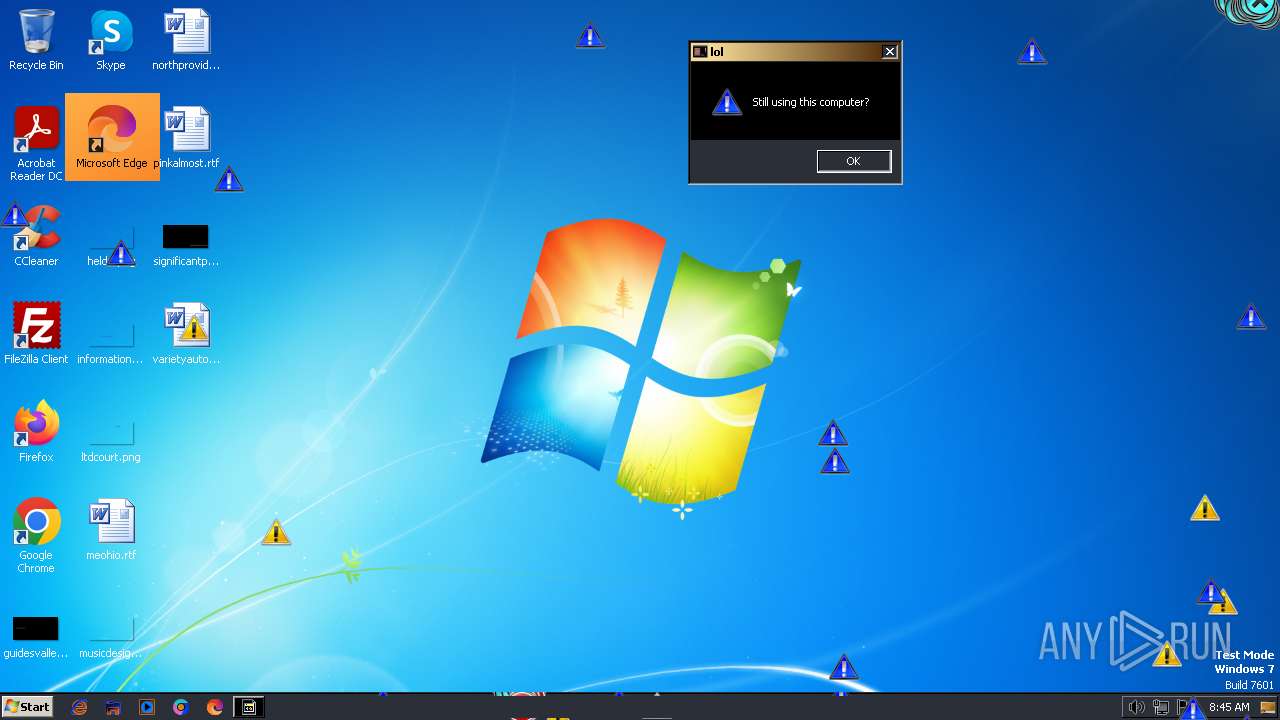
Task: Select the significantp... file icon
Action: tap(186, 245)
